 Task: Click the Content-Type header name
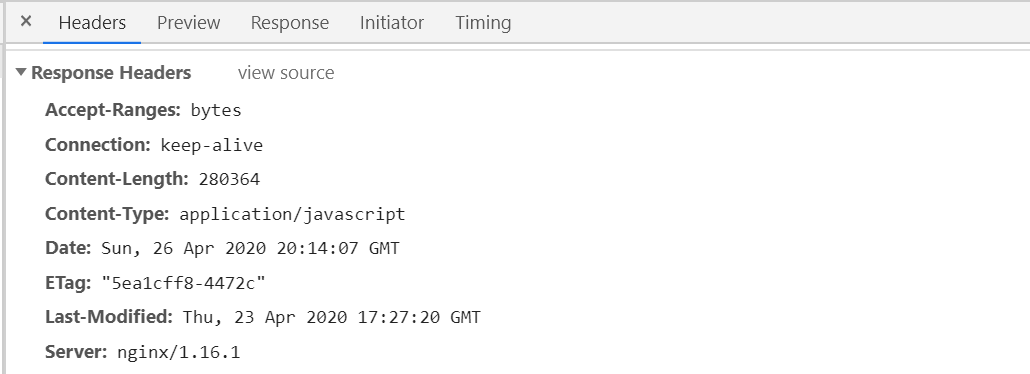point(108,214)
